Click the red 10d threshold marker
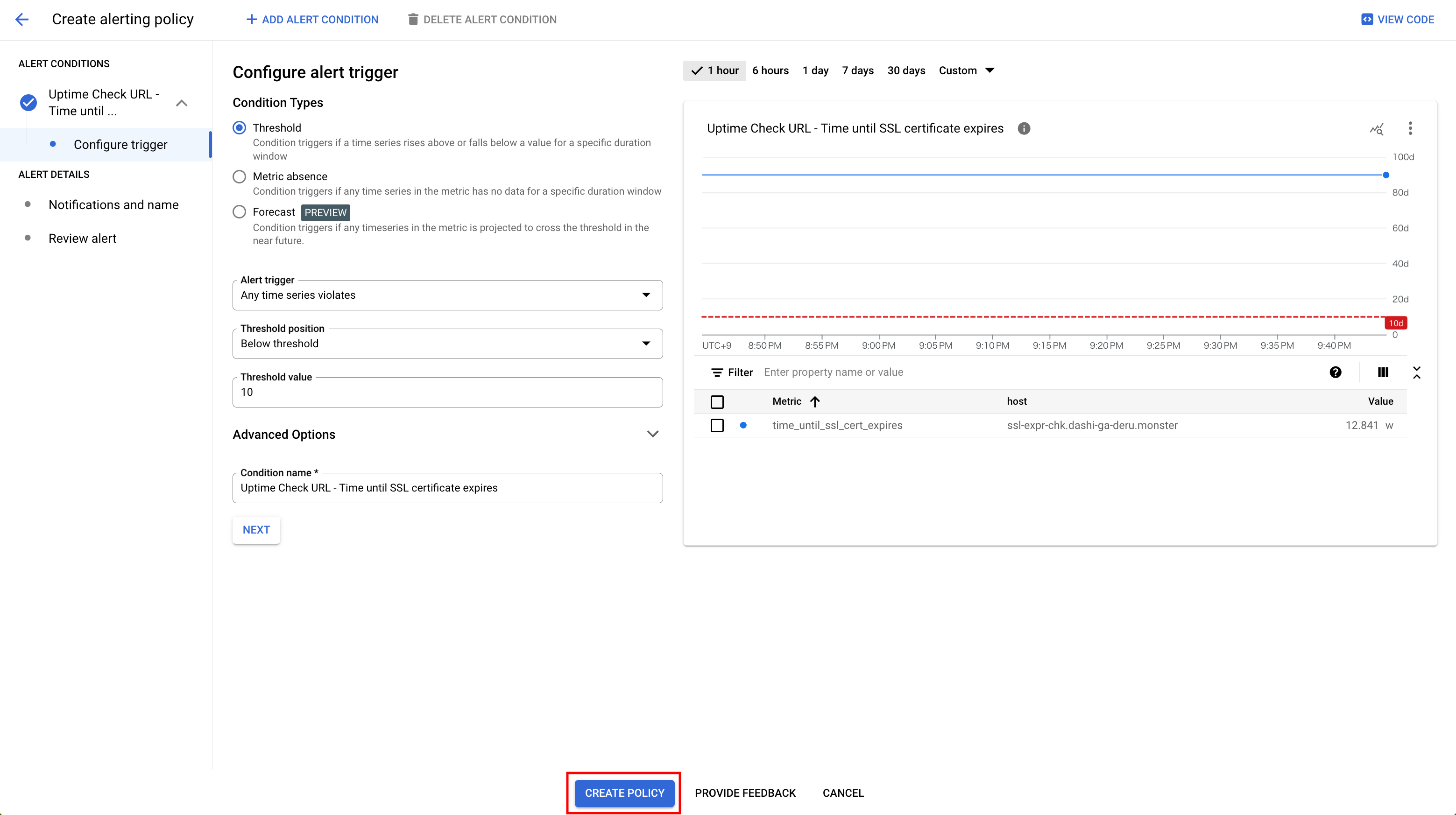The height and width of the screenshot is (815, 1456). (1395, 323)
